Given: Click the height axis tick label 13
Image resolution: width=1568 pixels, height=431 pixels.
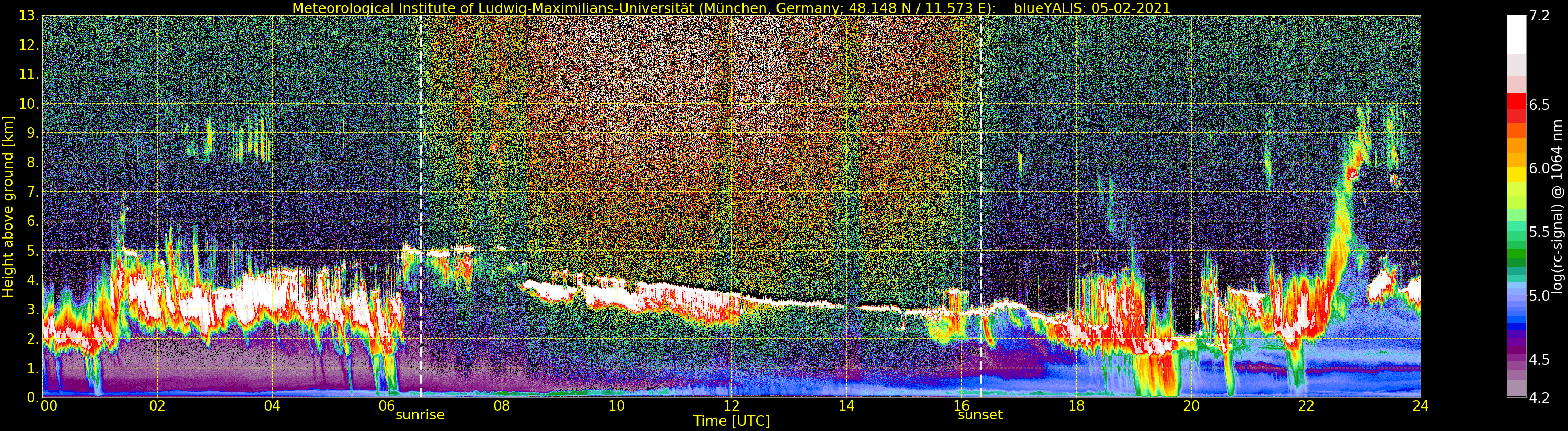Looking at the screenshot, I should [30, 16].
